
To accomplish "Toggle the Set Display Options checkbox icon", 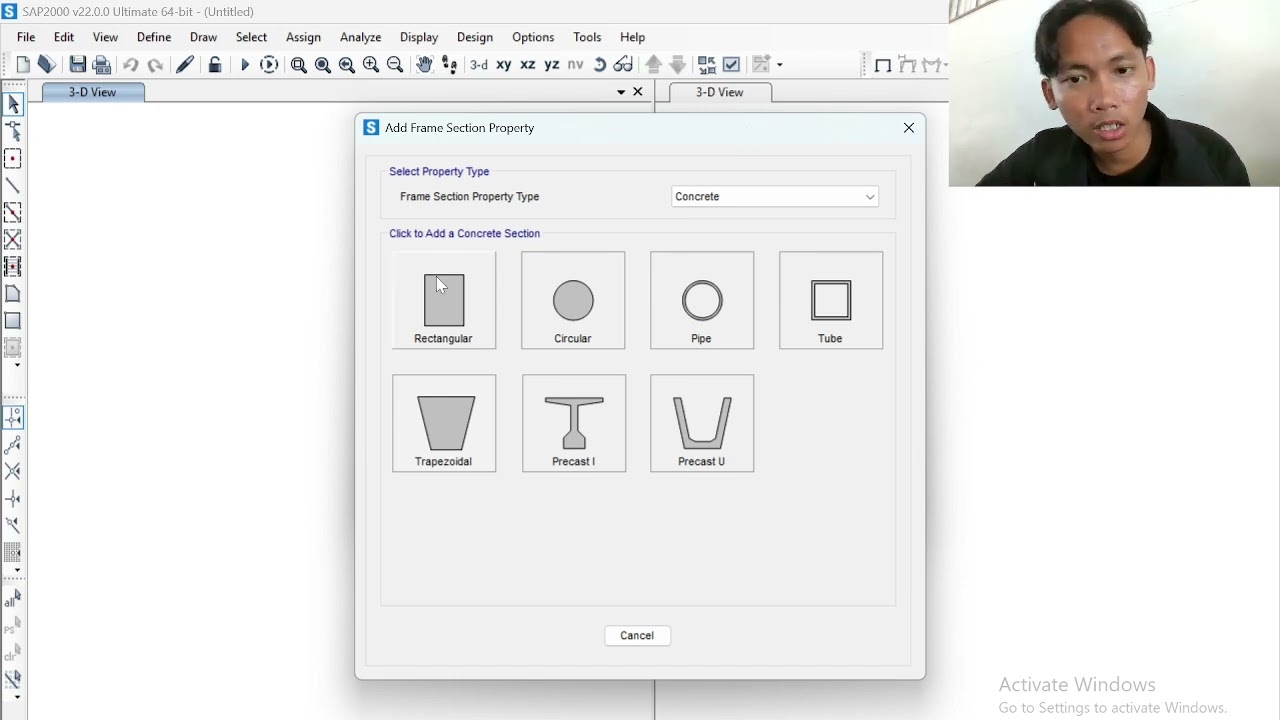I will pyautogui.click(x=732, y=65).
